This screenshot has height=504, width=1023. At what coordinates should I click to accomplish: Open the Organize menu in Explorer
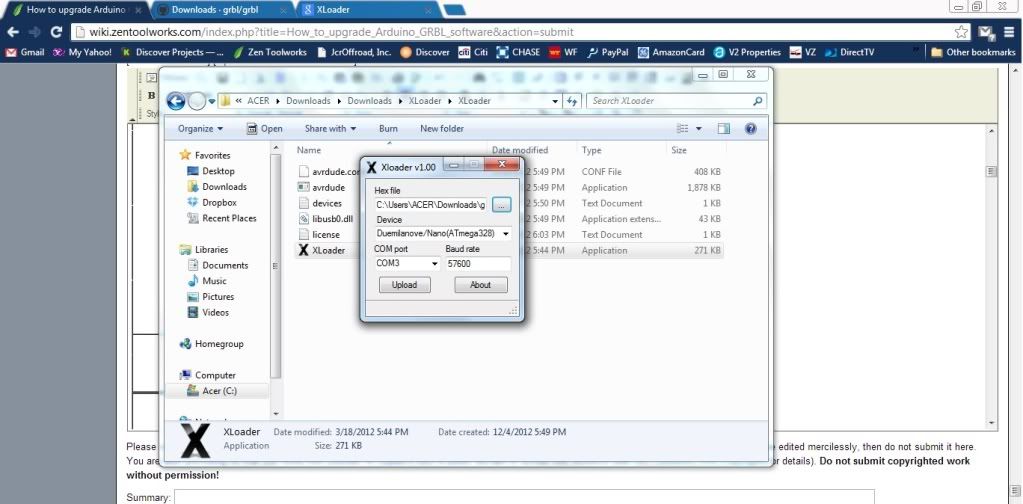200,128
